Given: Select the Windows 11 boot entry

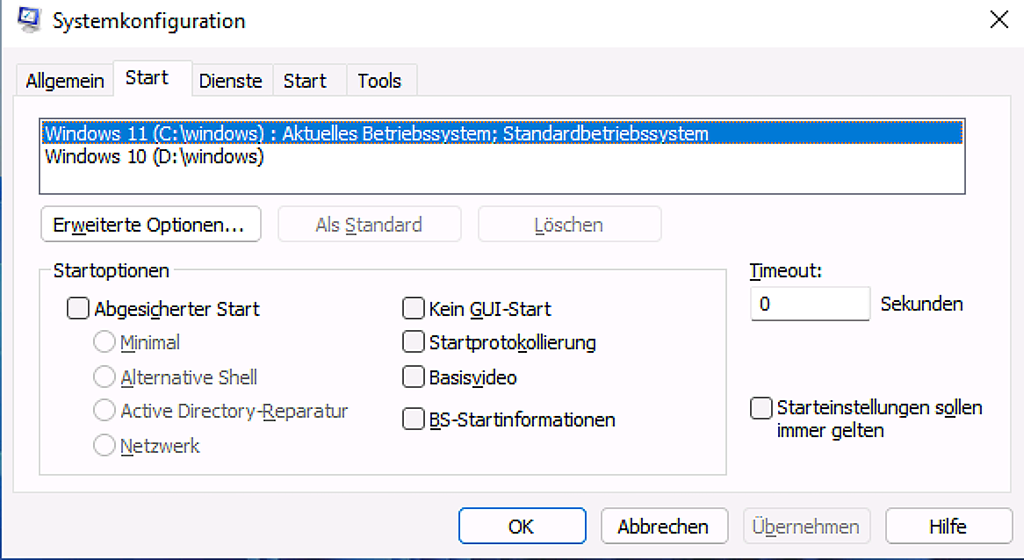Looking at the screenshot, I should (x=376, y=133).
